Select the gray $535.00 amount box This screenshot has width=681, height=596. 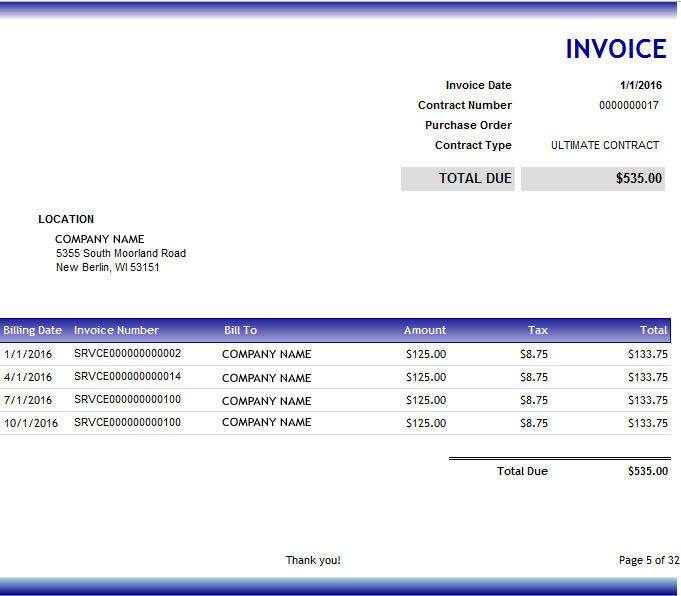coord(593,179)
